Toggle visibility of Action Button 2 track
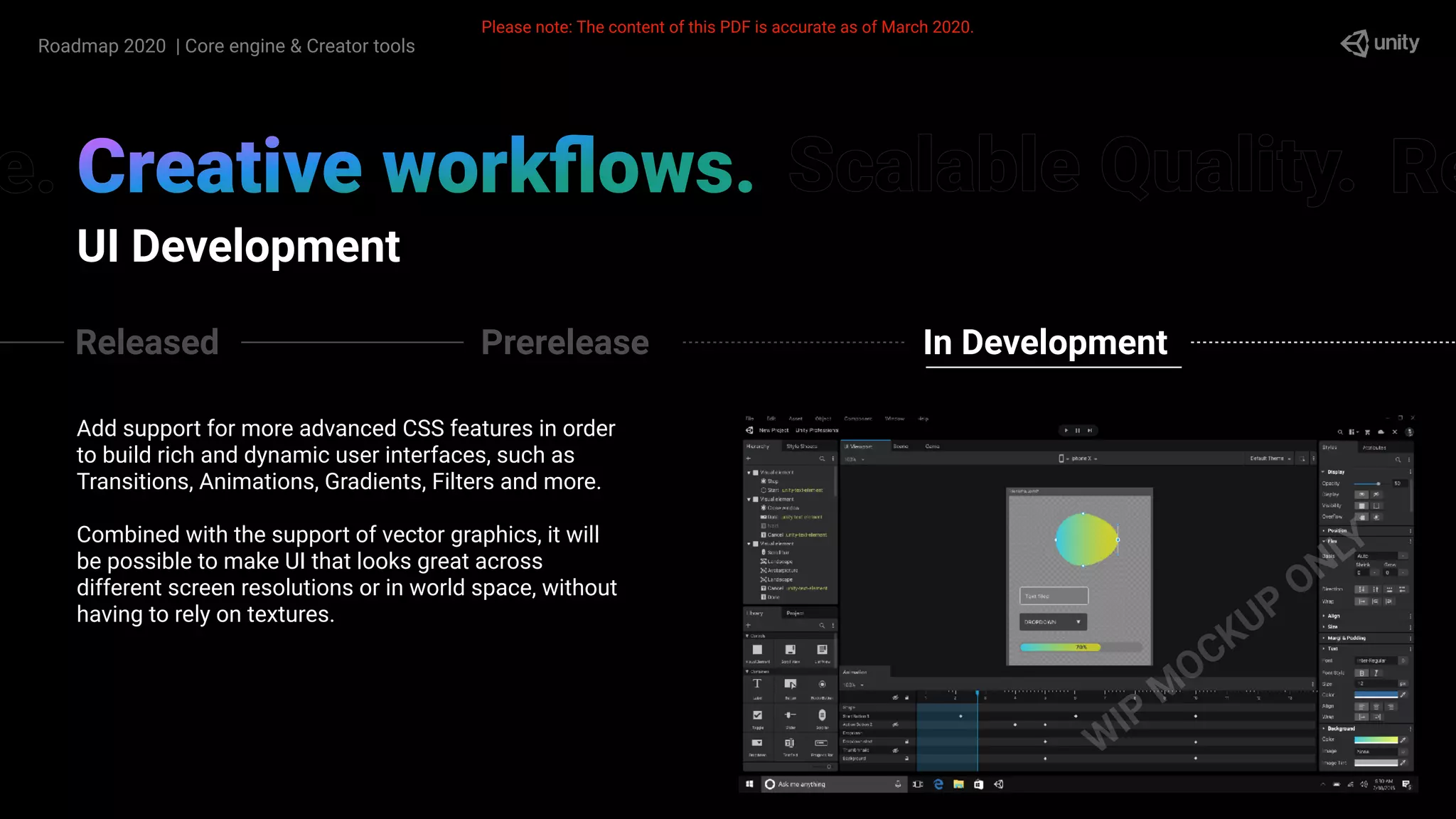The width and height of the screenshot is (1456, 819). (x=896, y=724)
